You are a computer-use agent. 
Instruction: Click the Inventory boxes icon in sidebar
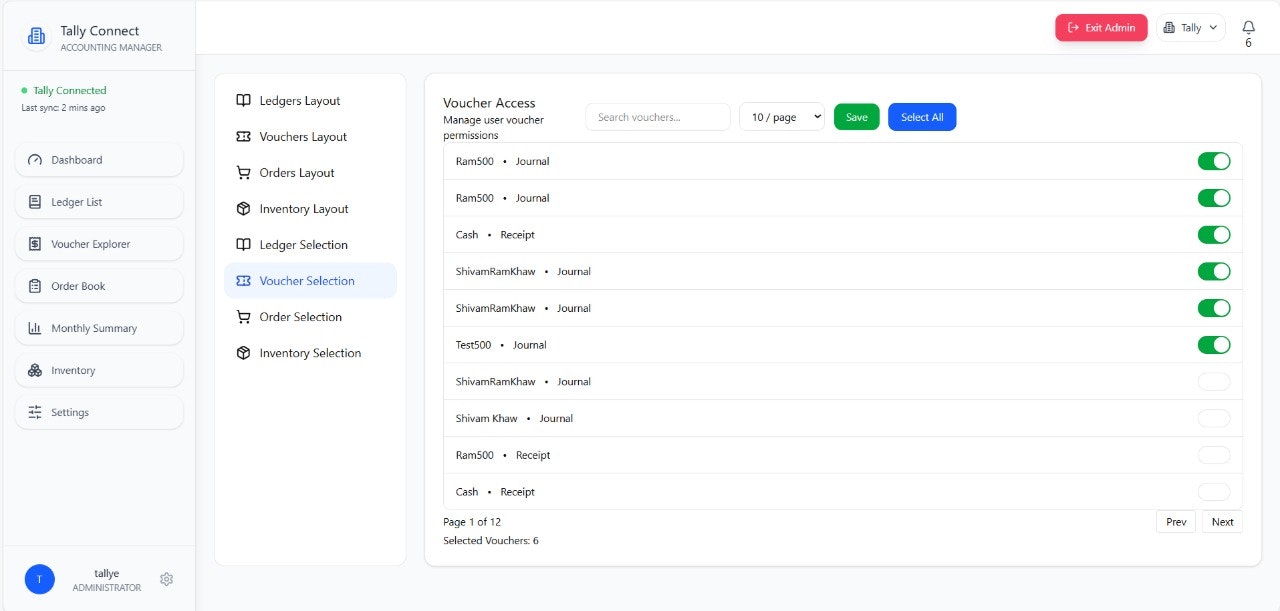[35, 370]
